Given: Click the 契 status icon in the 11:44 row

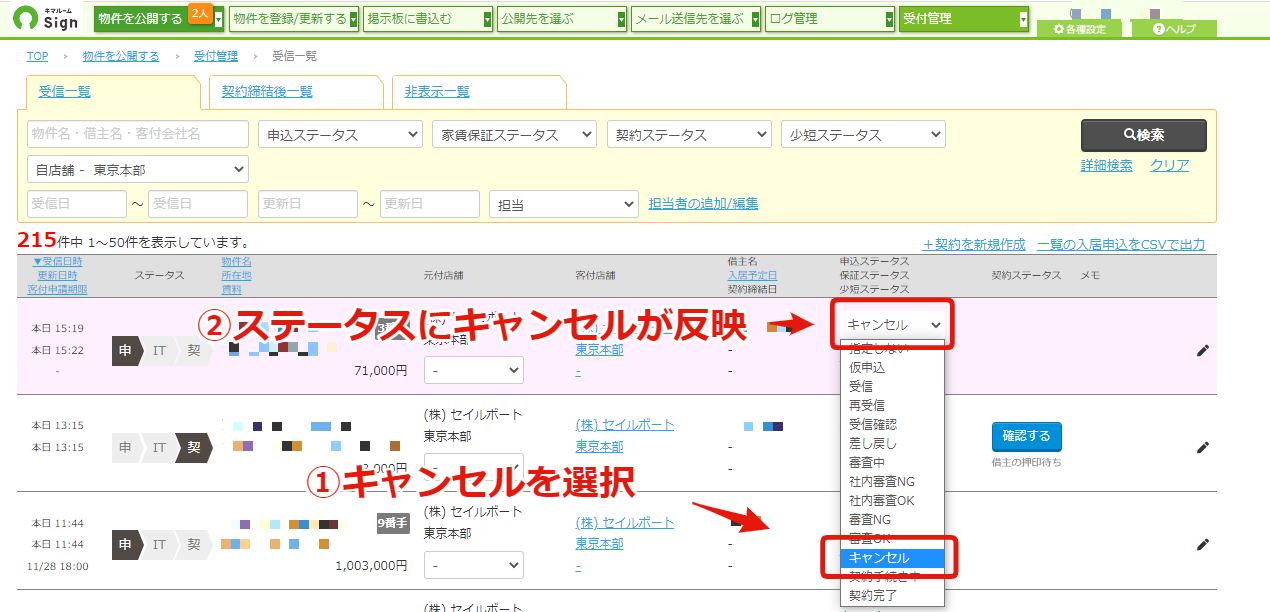Looking at the screenshot, I should (x=193, y=544).
